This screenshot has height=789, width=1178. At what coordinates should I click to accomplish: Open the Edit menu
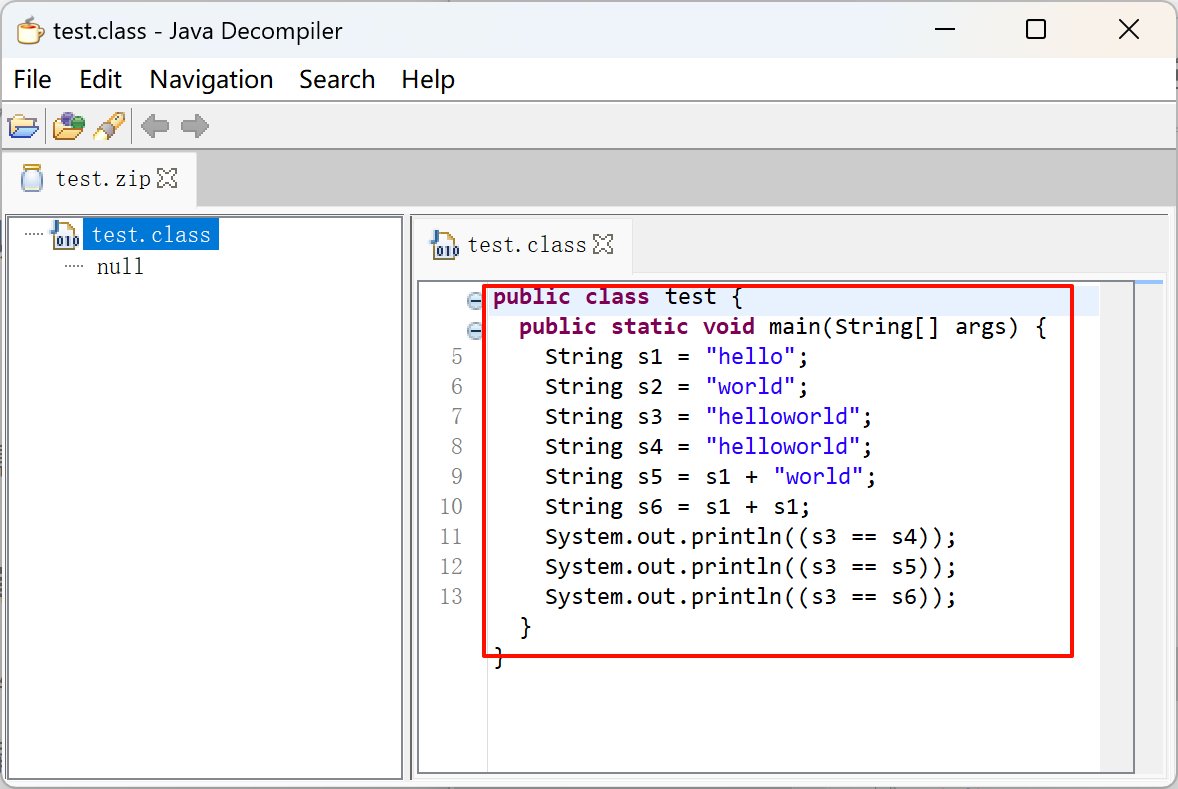pos(100,80)
